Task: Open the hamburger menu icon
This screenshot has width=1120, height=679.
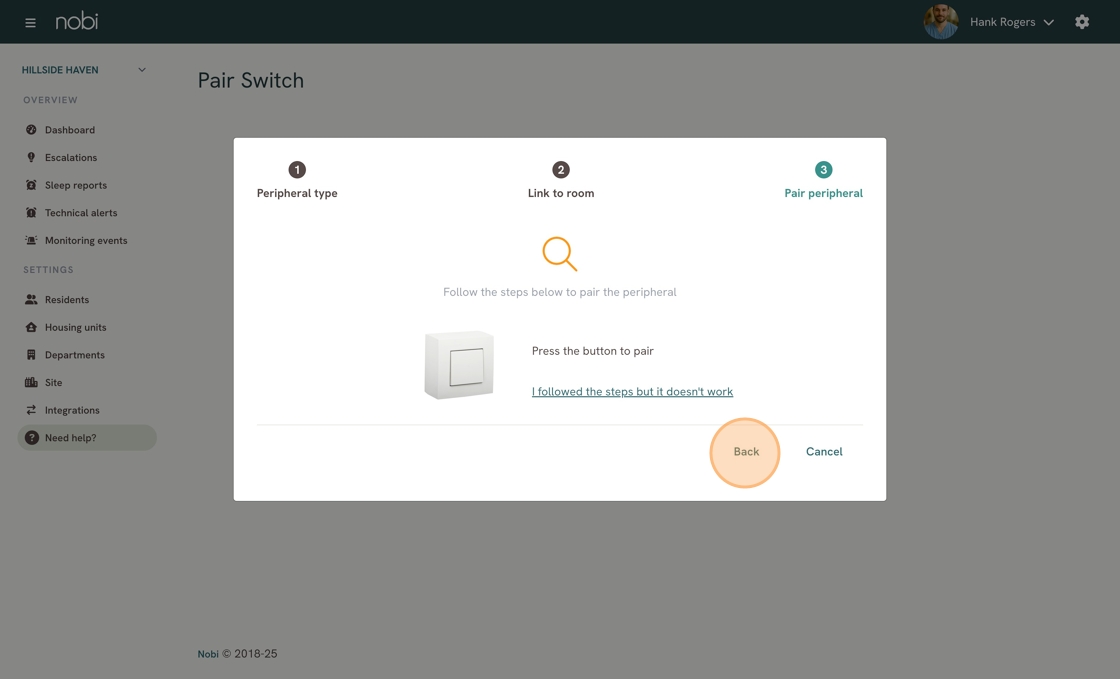Action: pyautogui.click(x=30, y=22)
